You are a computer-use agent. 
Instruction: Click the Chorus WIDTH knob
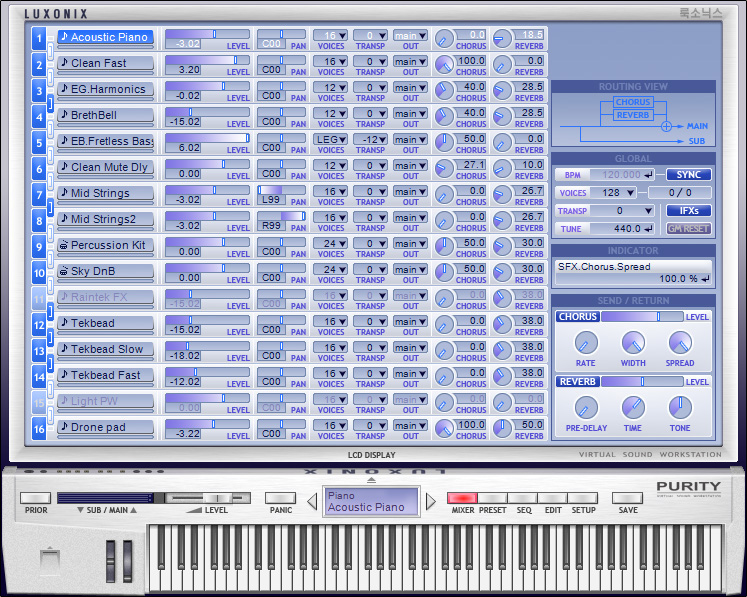point(633,343)
